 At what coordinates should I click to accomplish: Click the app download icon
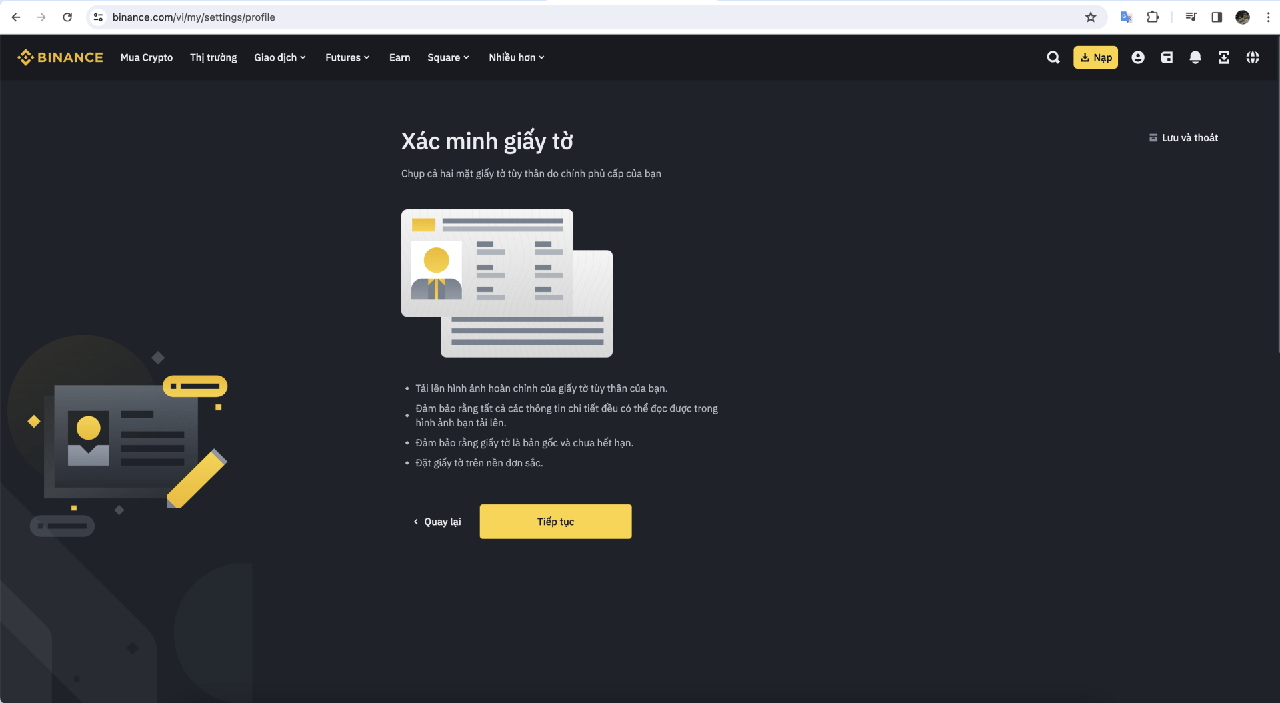coord(1224,58)
